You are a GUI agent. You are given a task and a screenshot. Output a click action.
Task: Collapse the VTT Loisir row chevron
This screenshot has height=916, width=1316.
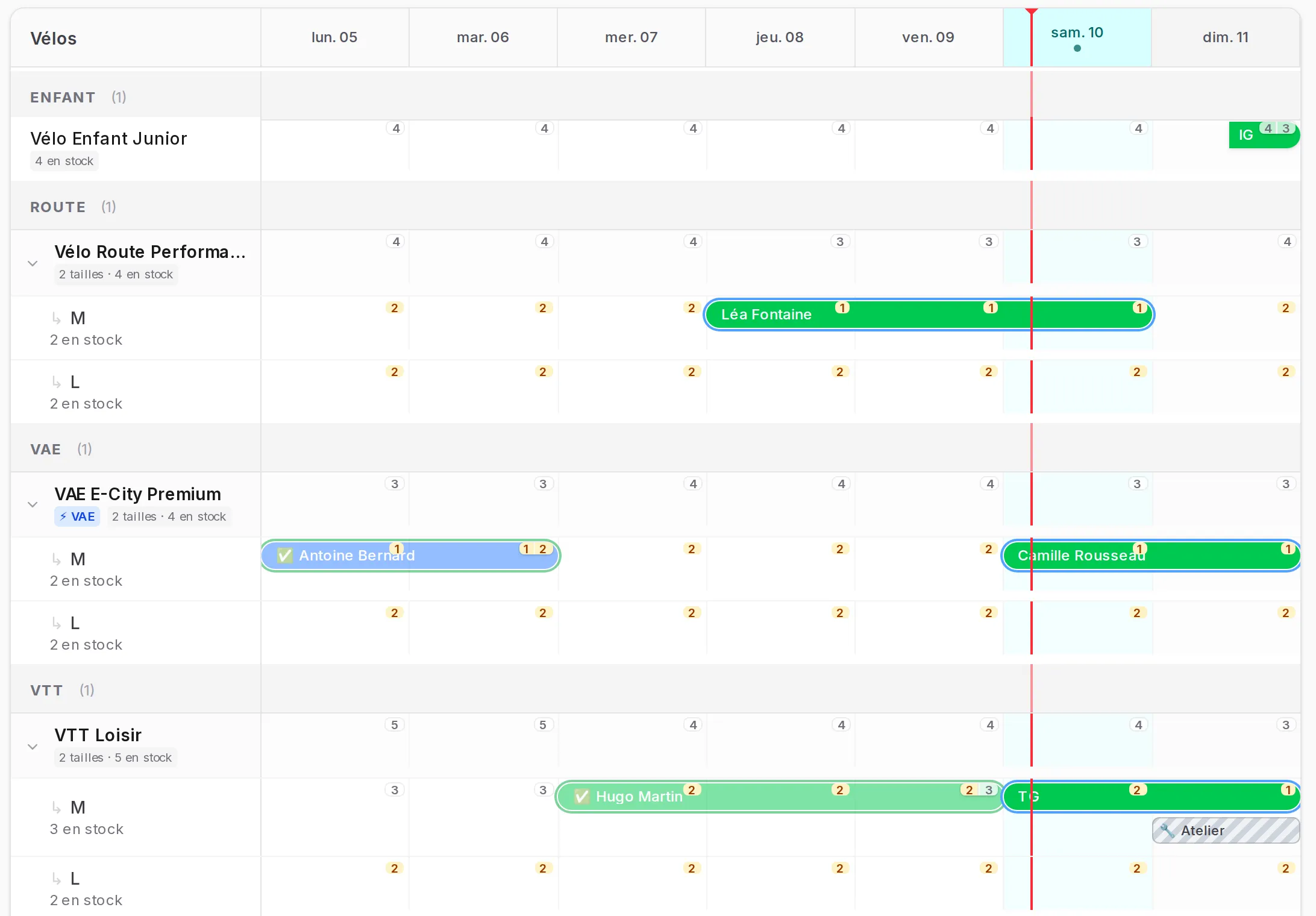(x=33, y=747)
